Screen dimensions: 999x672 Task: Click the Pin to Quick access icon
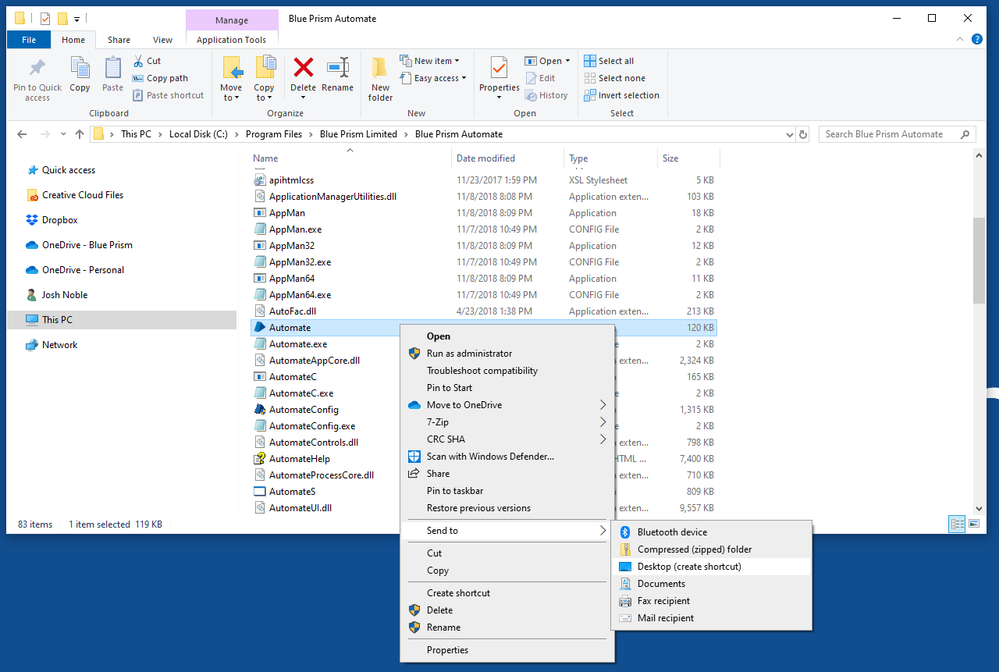[x=37, y=68]
